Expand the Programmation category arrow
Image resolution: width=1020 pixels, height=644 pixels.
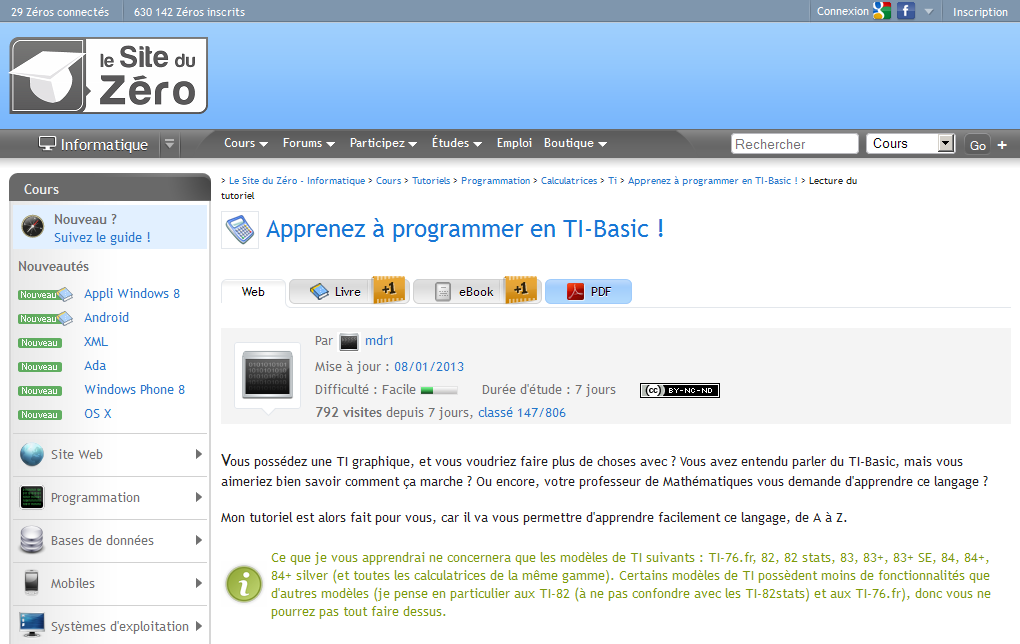198,497
